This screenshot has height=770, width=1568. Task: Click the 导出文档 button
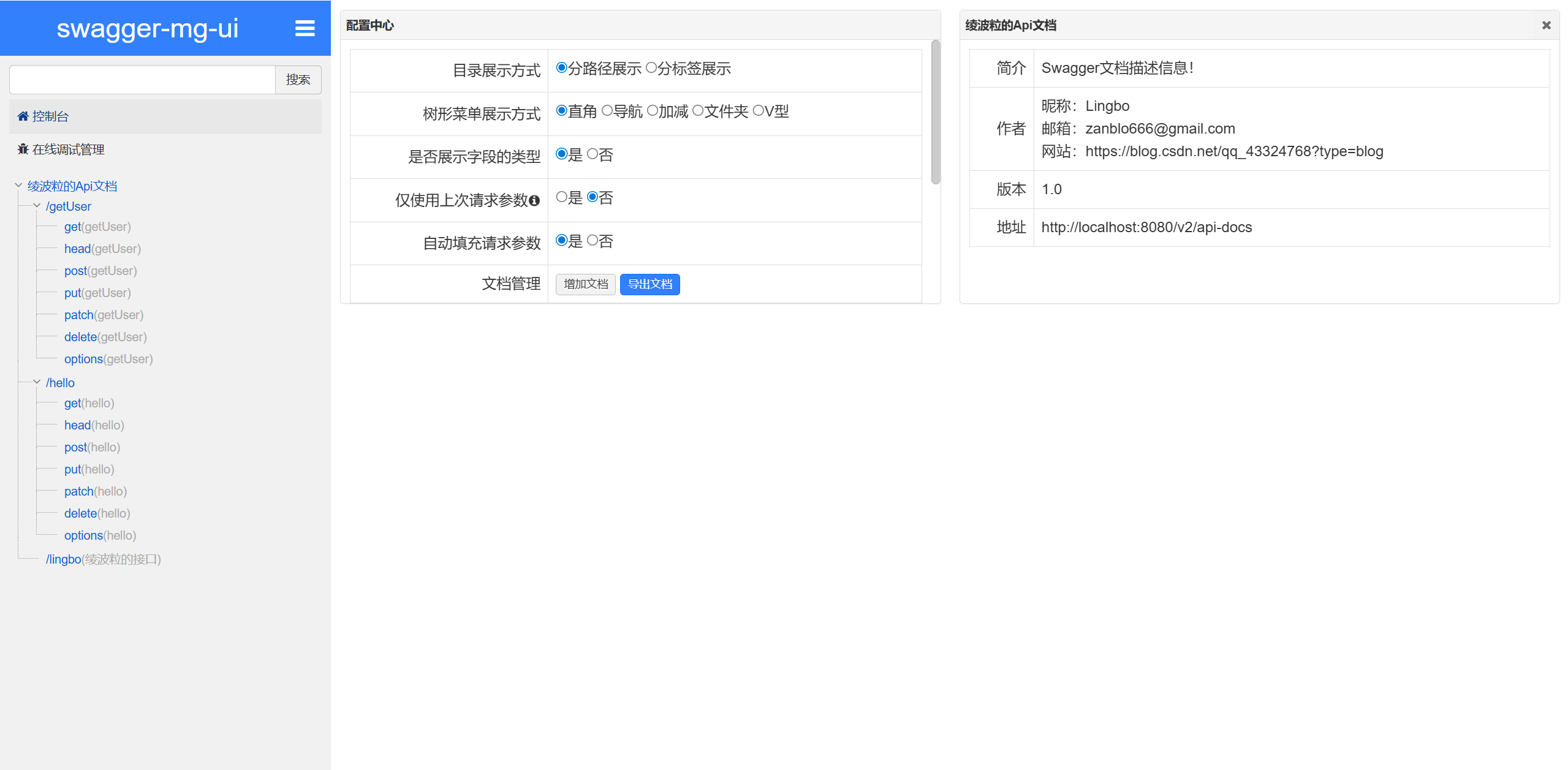click(650, 284)
